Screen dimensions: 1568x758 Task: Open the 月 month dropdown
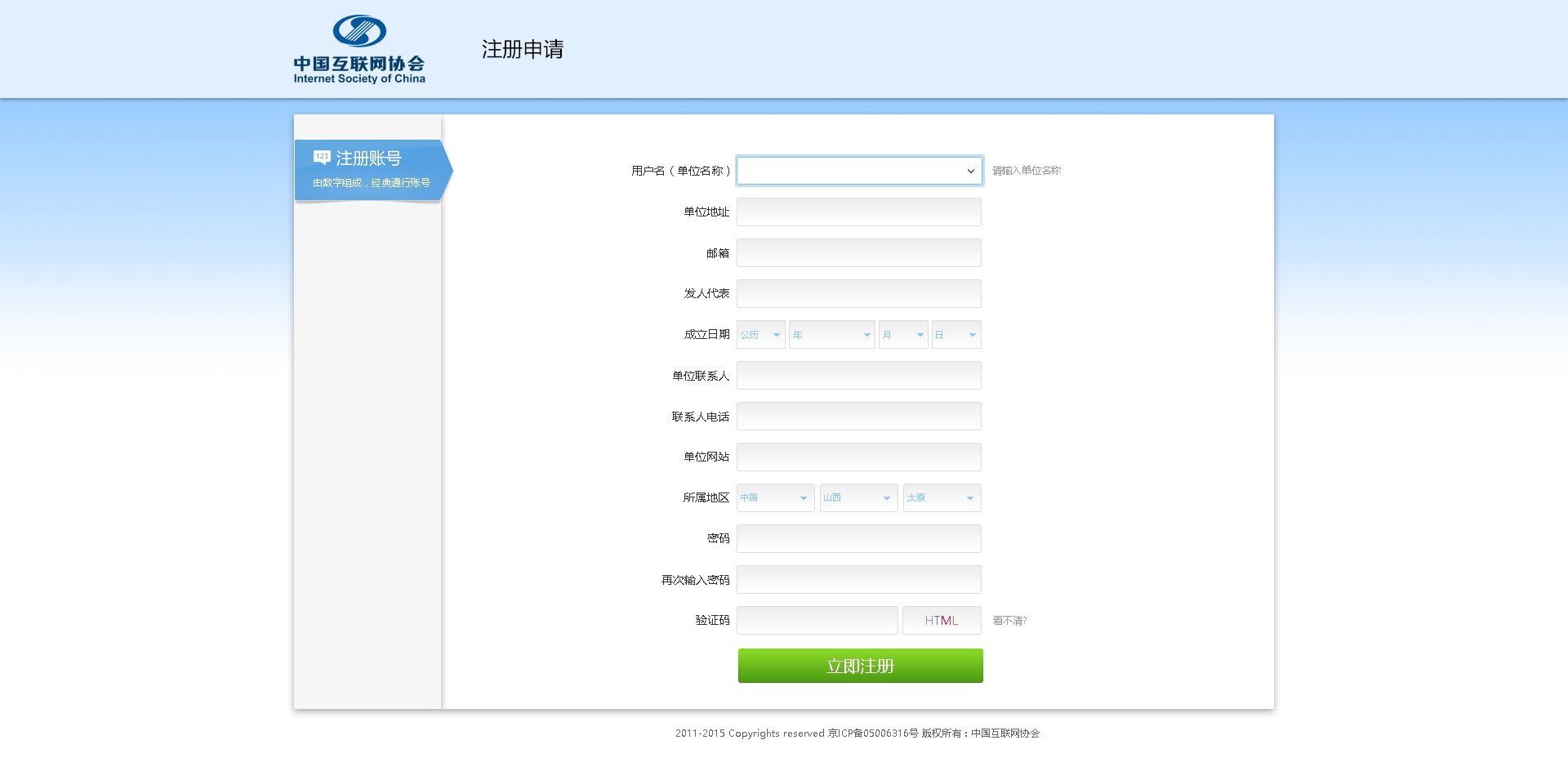(903, 334)
